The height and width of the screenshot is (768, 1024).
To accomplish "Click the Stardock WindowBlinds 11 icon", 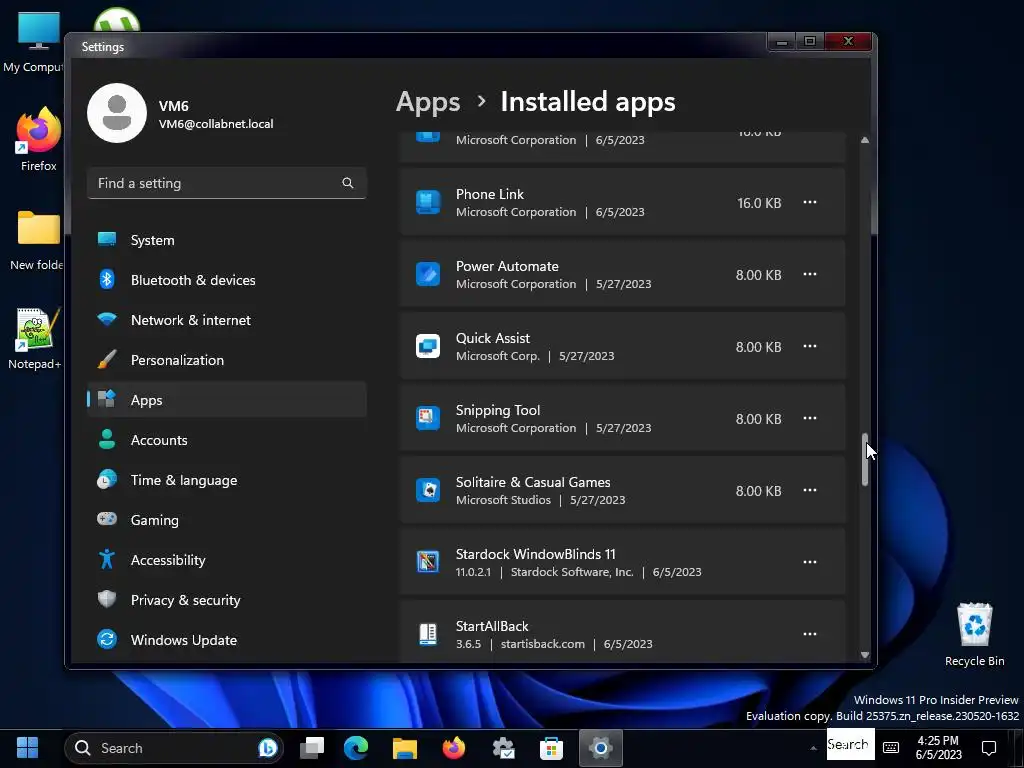I will coord(428,562).
